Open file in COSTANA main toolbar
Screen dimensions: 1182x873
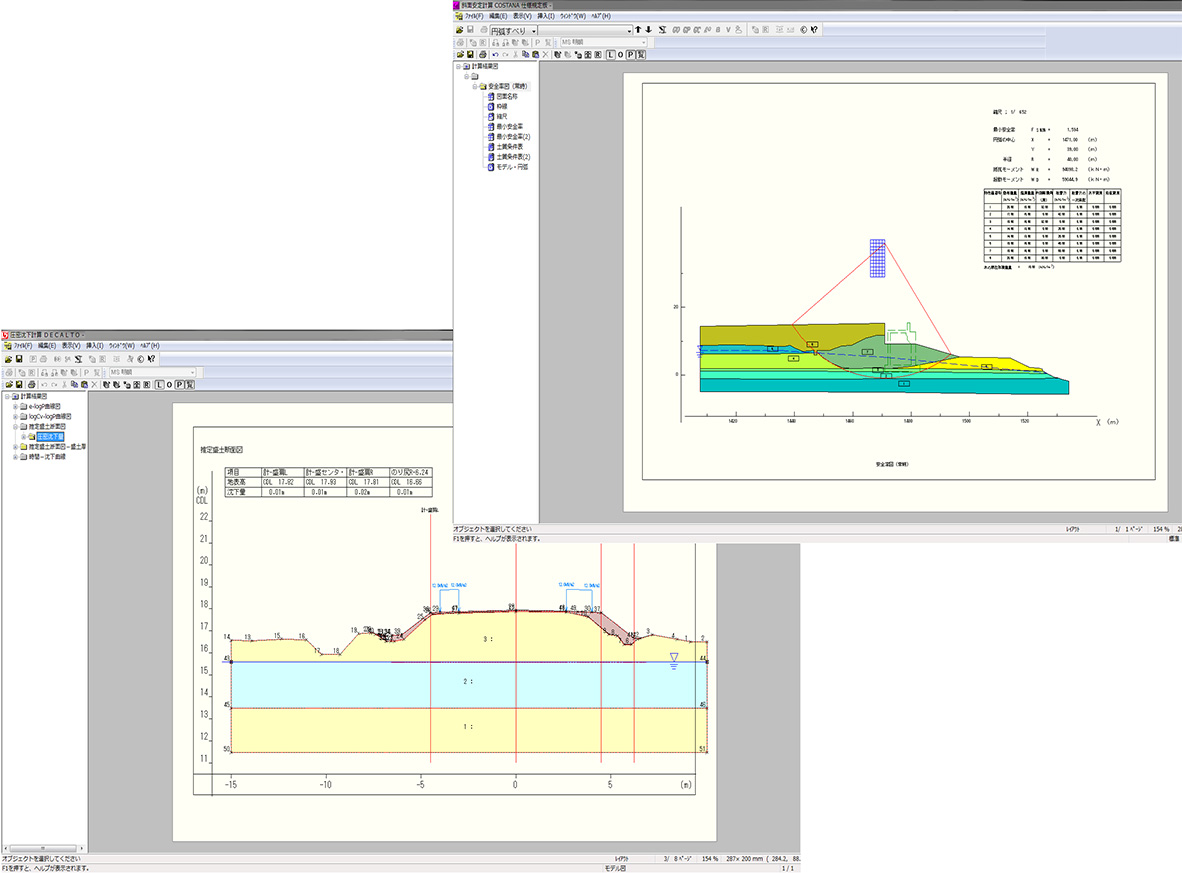click(x=460, y=30)
